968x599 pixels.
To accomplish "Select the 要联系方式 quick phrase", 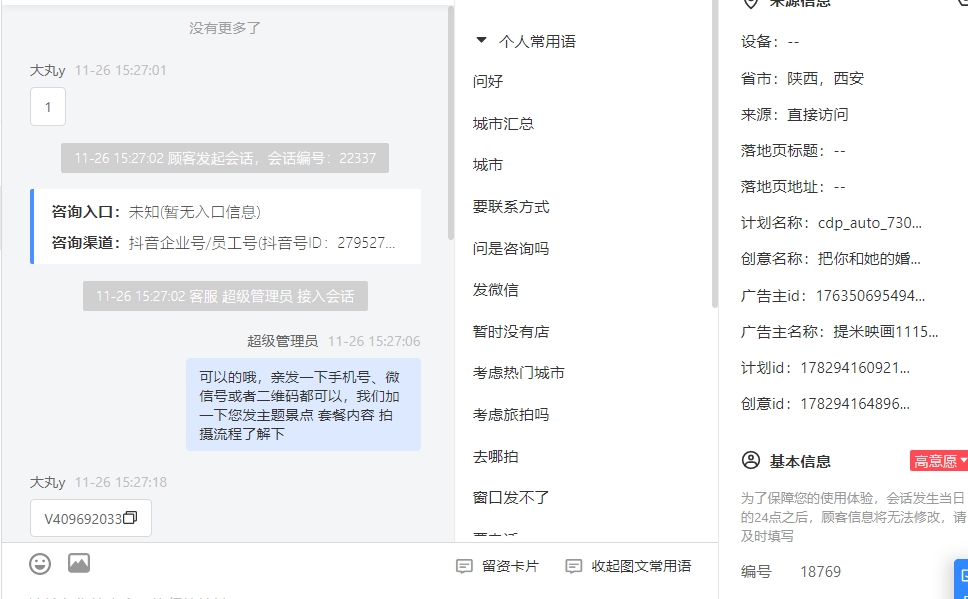I will (x=511, y=207).
